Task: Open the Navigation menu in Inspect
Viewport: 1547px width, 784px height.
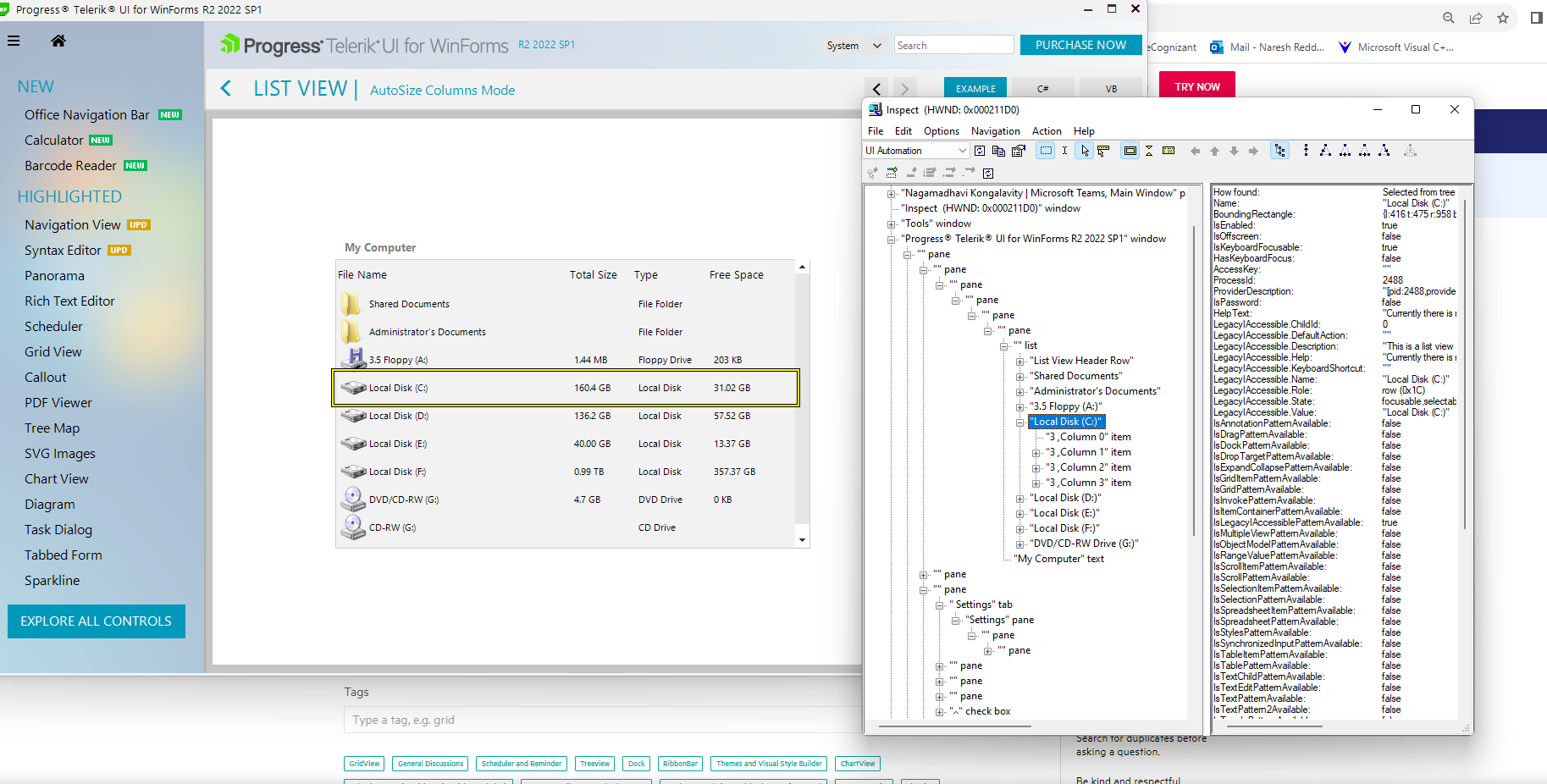Action: click(995, 130)
